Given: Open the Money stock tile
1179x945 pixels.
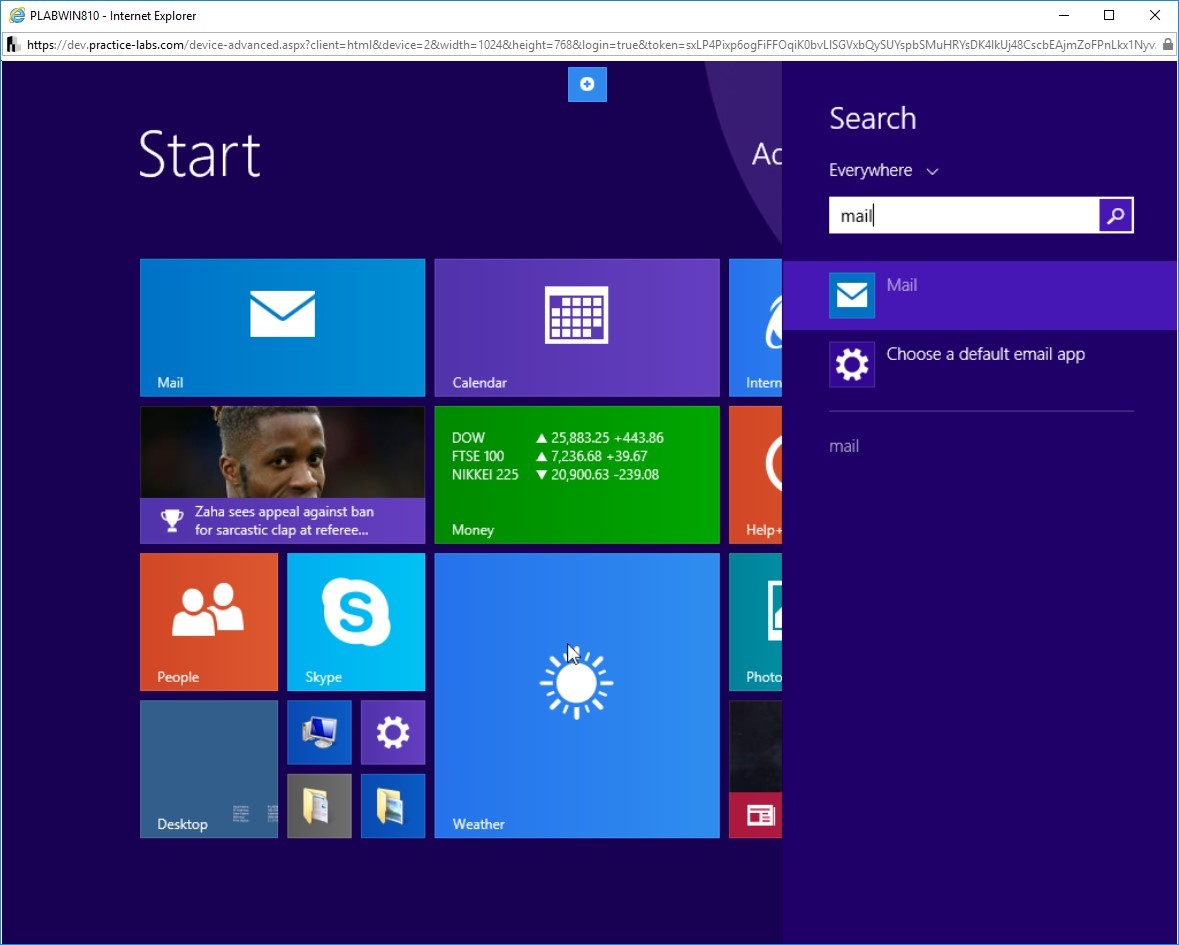Looking at the screenshot, I should coord(577,474).
